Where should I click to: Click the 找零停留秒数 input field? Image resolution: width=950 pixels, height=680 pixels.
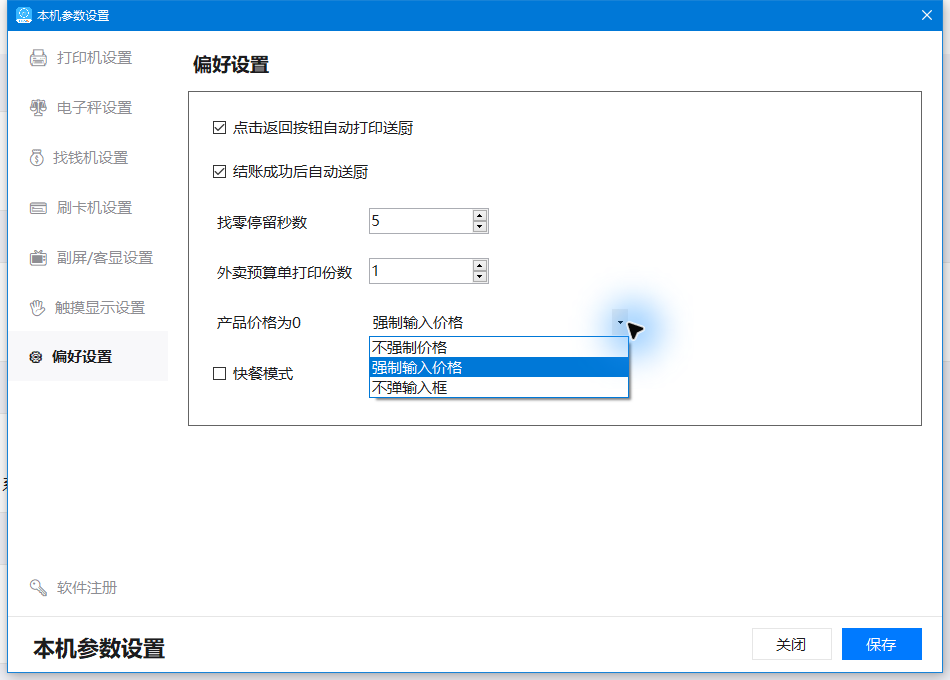point(421,221)
